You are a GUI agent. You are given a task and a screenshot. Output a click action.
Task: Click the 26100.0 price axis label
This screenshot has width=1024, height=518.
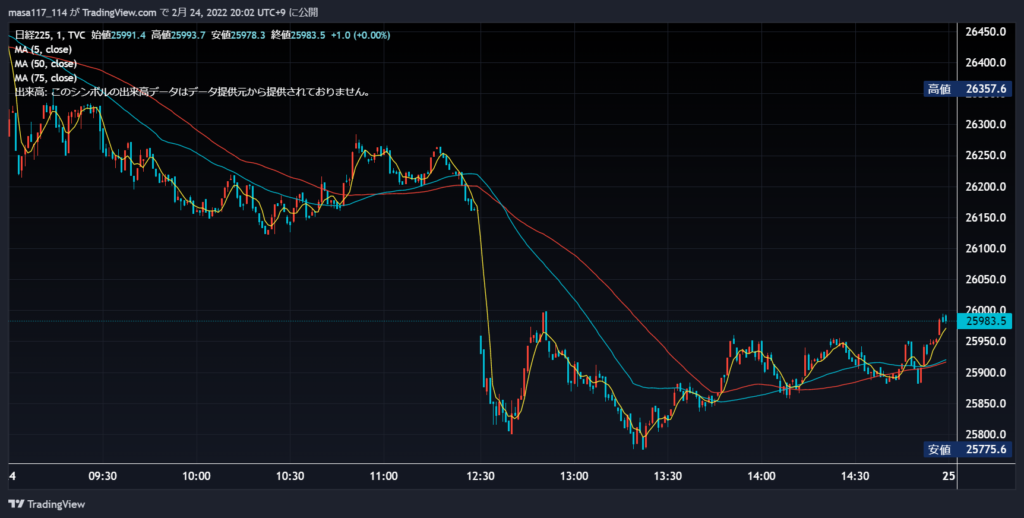[x=985, y=249]
